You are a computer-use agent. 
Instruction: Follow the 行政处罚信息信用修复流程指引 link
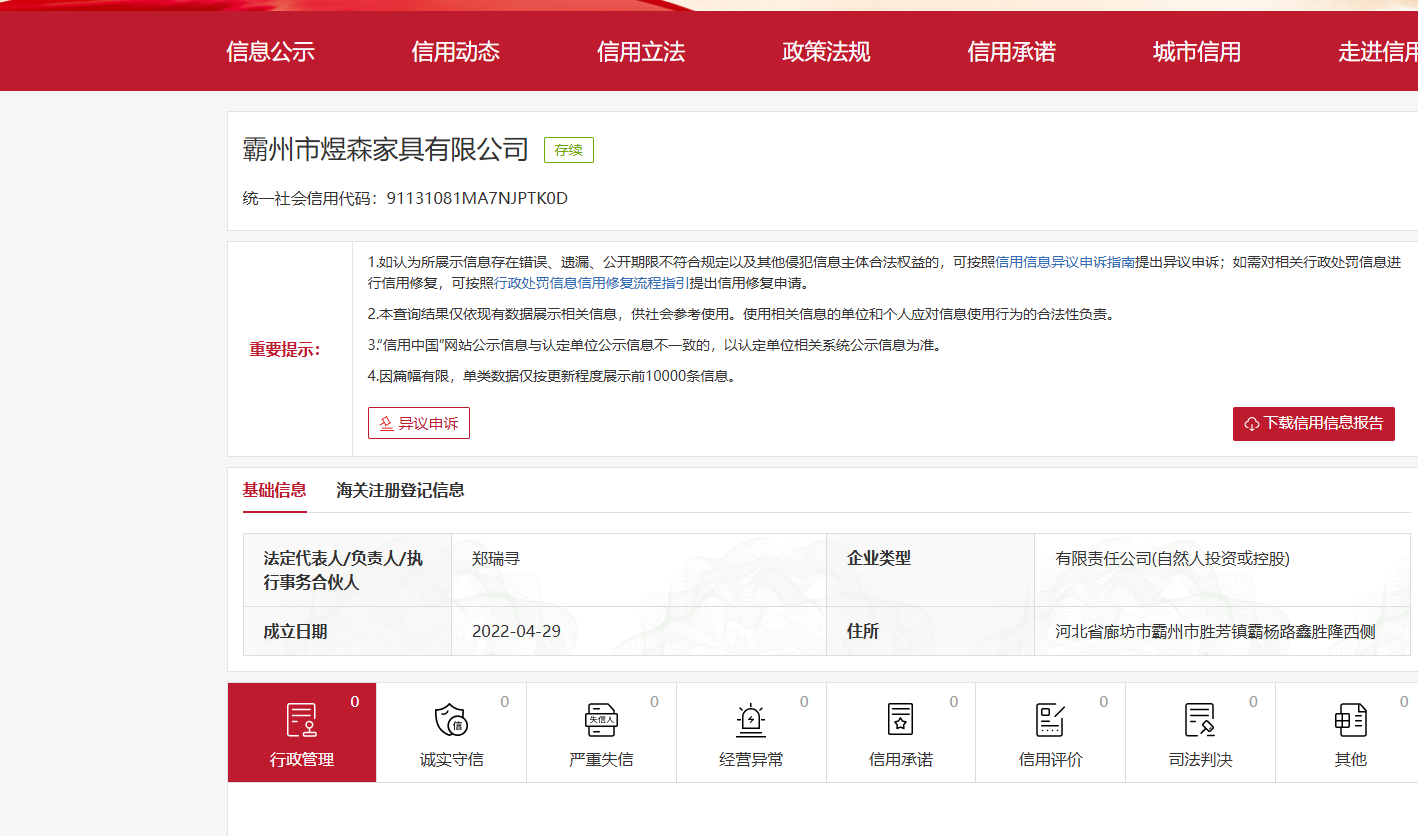[x=591, y=283]
